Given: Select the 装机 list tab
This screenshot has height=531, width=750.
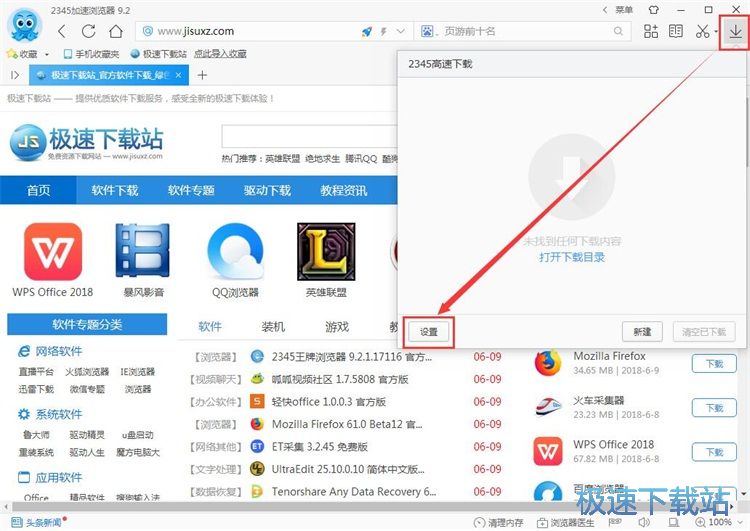Looking at the screenshot, I should pyautogui.click(x=273, y=327).
